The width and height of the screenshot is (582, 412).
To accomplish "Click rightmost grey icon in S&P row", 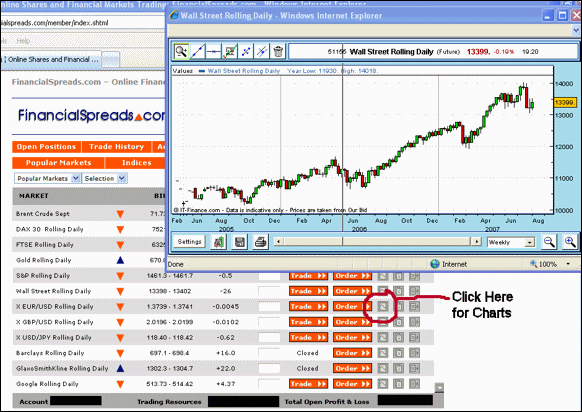I will [x=414, y=276].
